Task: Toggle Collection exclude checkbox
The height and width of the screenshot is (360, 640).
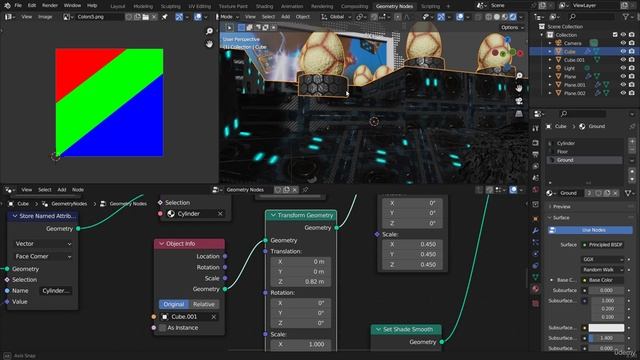Action: pos(615,35)
